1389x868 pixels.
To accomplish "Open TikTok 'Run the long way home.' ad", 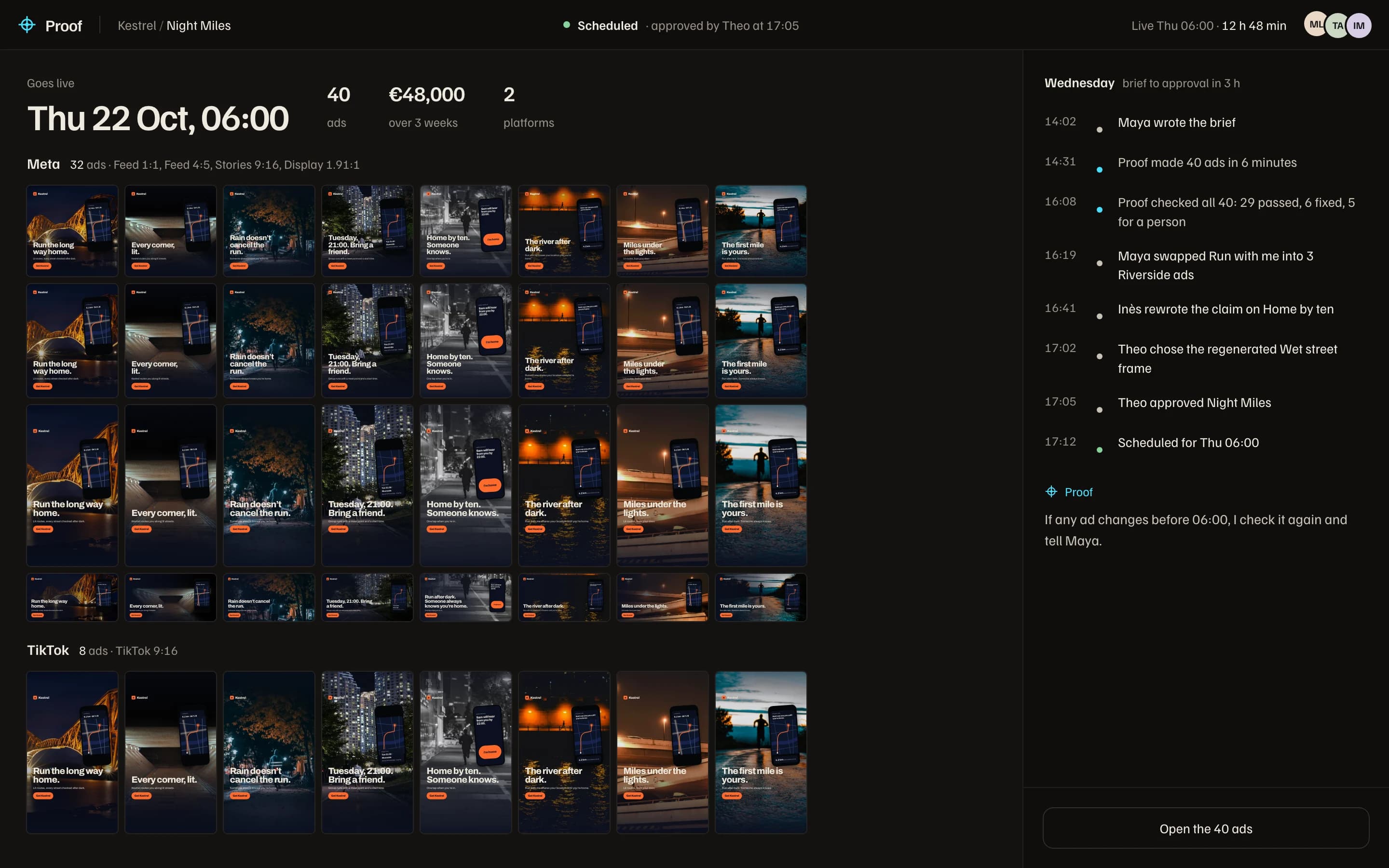I will (x=72, y=752).
